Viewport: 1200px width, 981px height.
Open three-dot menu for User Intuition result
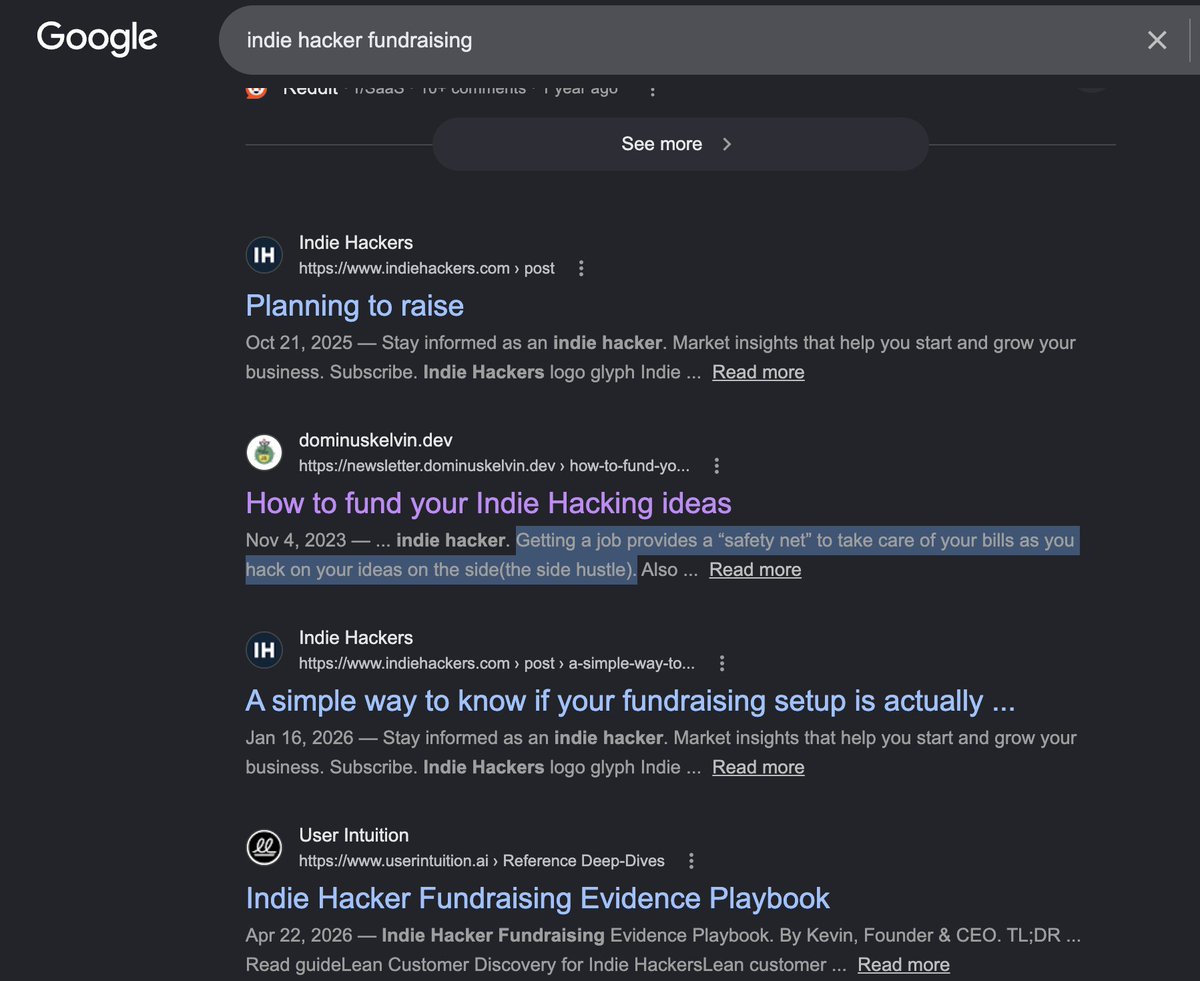(x=691, y=861)
